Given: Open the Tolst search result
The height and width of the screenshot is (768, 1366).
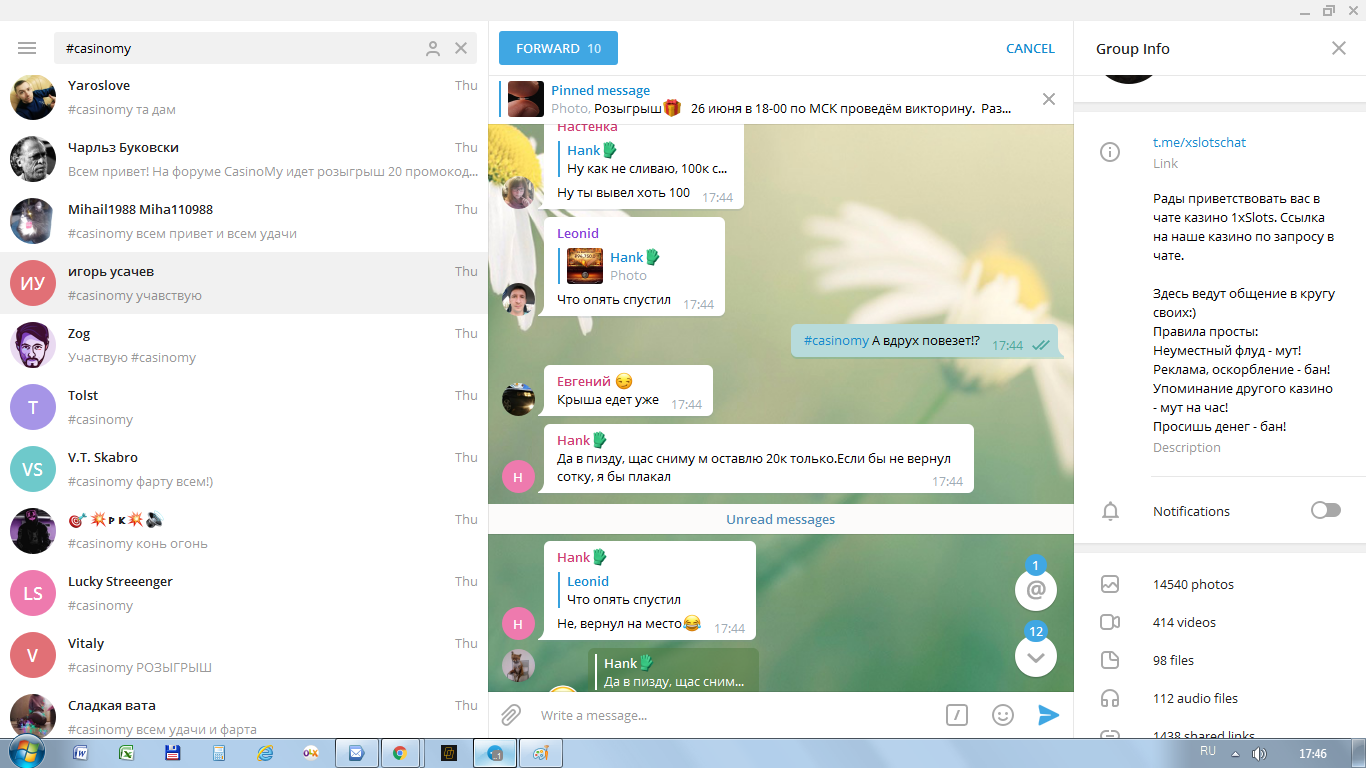Looking at the screenshot, I should tap(244, 407).
